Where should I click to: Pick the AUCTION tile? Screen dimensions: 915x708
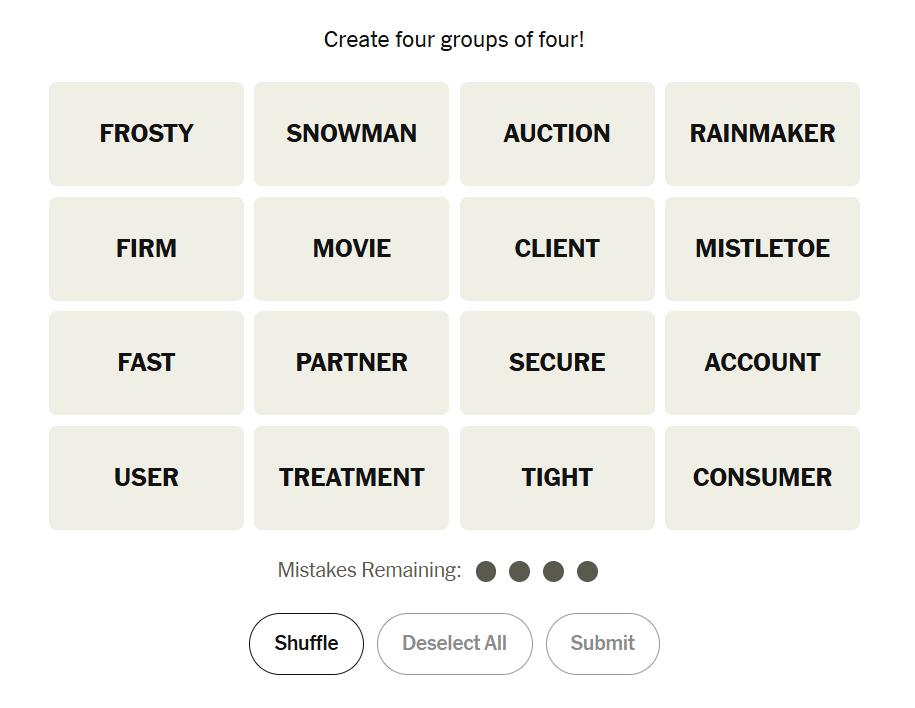(x=557, y=134)
